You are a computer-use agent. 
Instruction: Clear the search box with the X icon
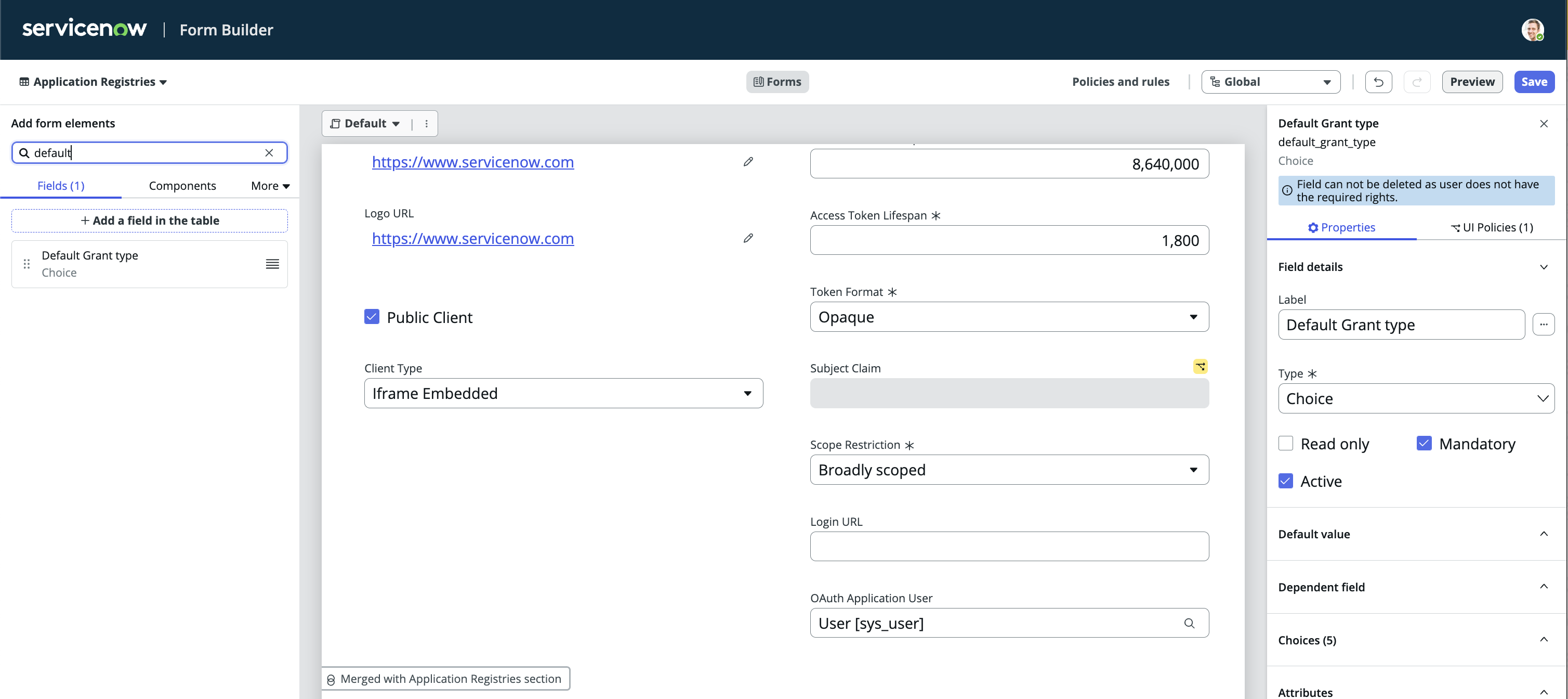[x=269, y=153]
